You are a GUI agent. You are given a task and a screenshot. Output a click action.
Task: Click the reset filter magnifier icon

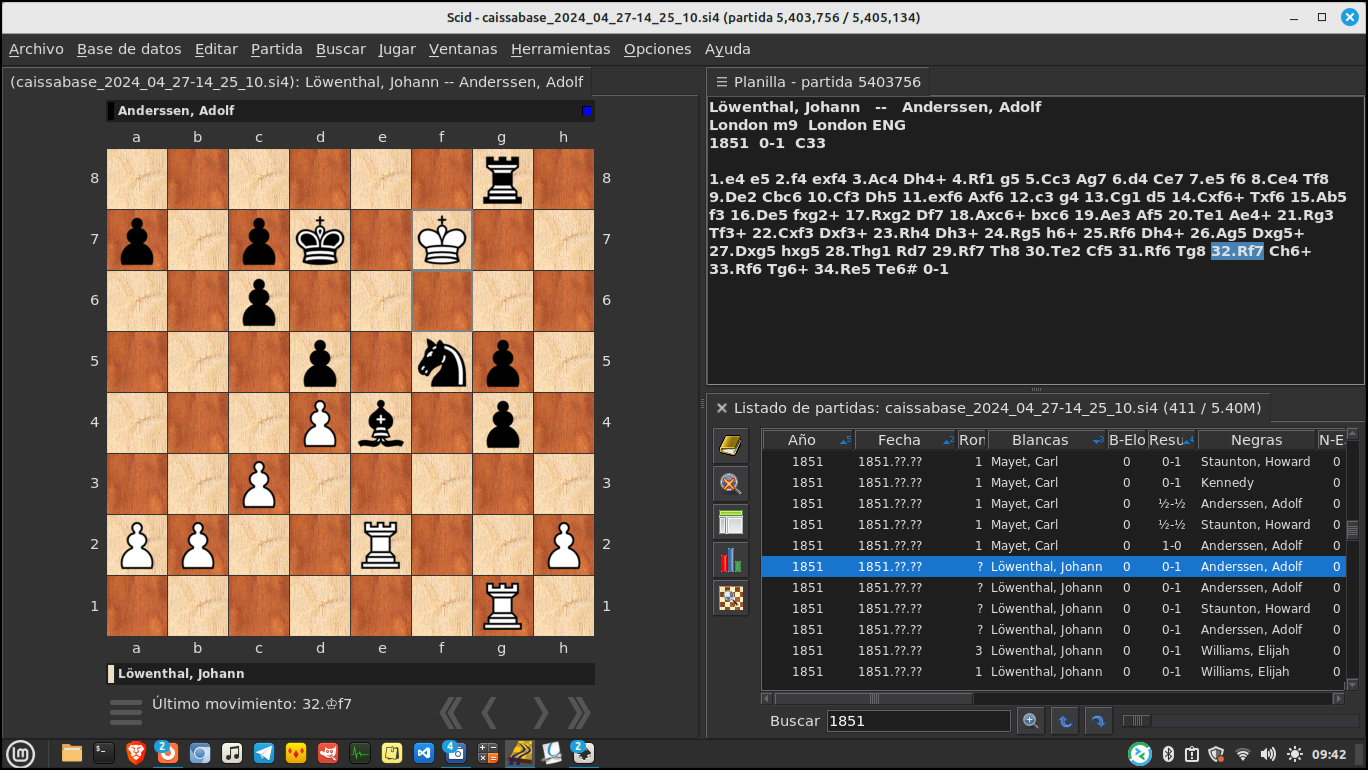point(731,484)
